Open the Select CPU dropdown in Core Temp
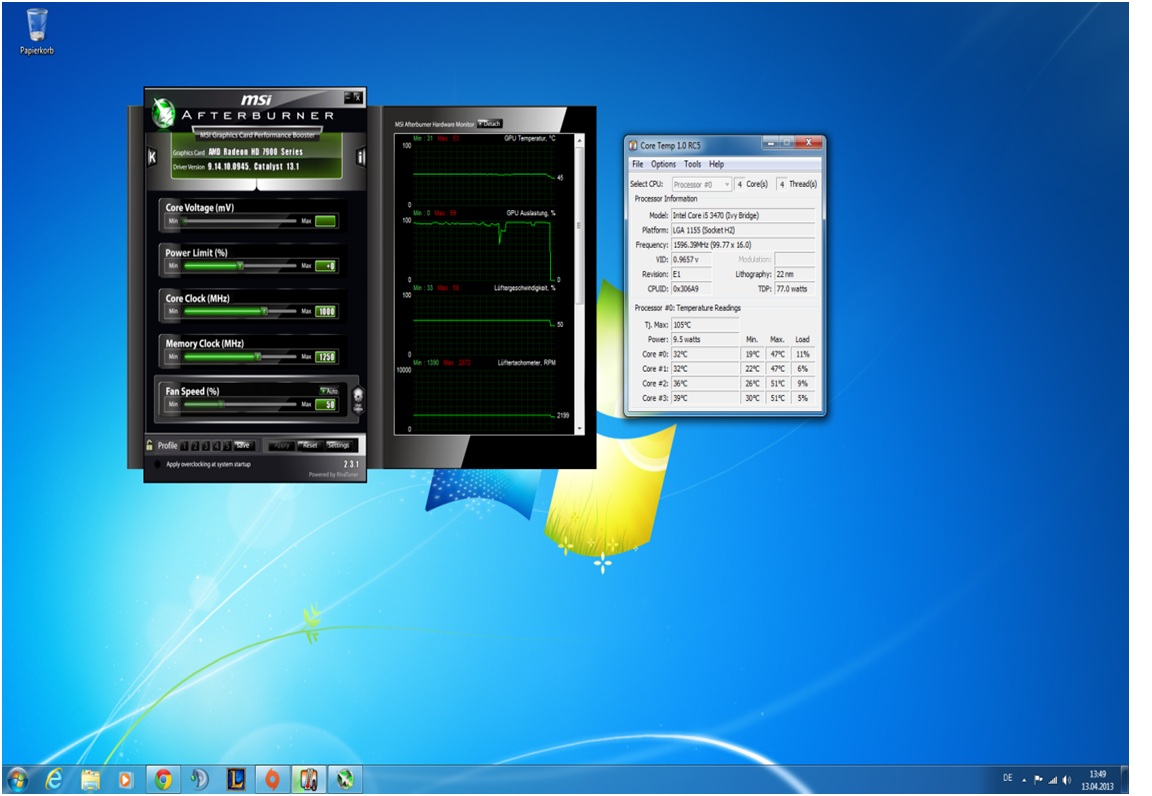Image resolution: width=1152 pixels, height=796 pixels. [702, 184]
